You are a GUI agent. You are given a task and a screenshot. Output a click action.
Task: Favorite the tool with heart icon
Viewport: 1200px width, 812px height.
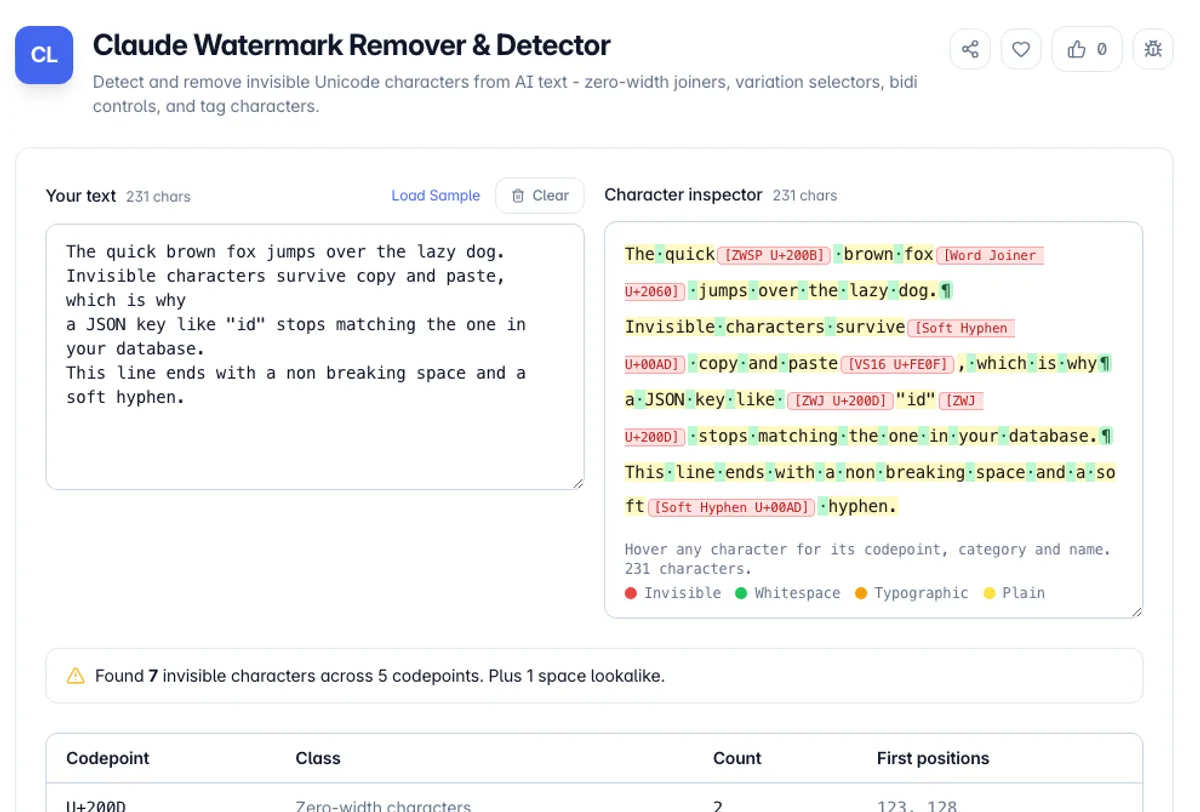pyautogui.click(x=1021, y=49)
